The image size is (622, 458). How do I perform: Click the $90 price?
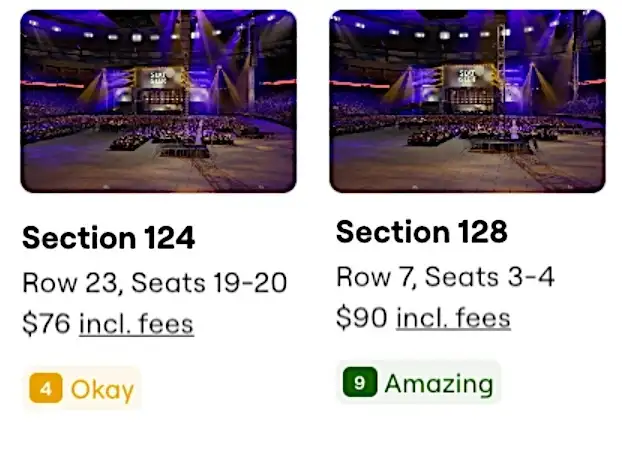[362, 318]
